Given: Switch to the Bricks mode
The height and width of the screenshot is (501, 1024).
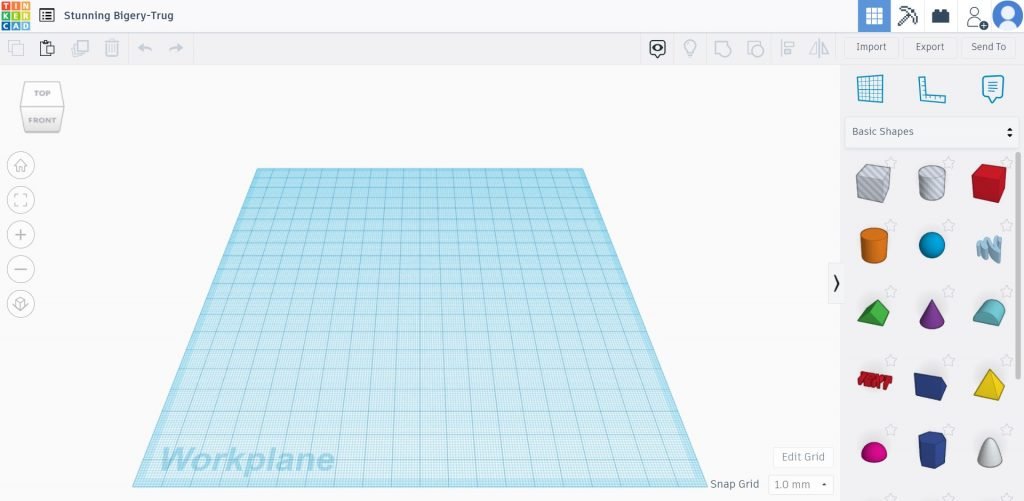Looking at the screenshot, I should (x=940, y=16).
